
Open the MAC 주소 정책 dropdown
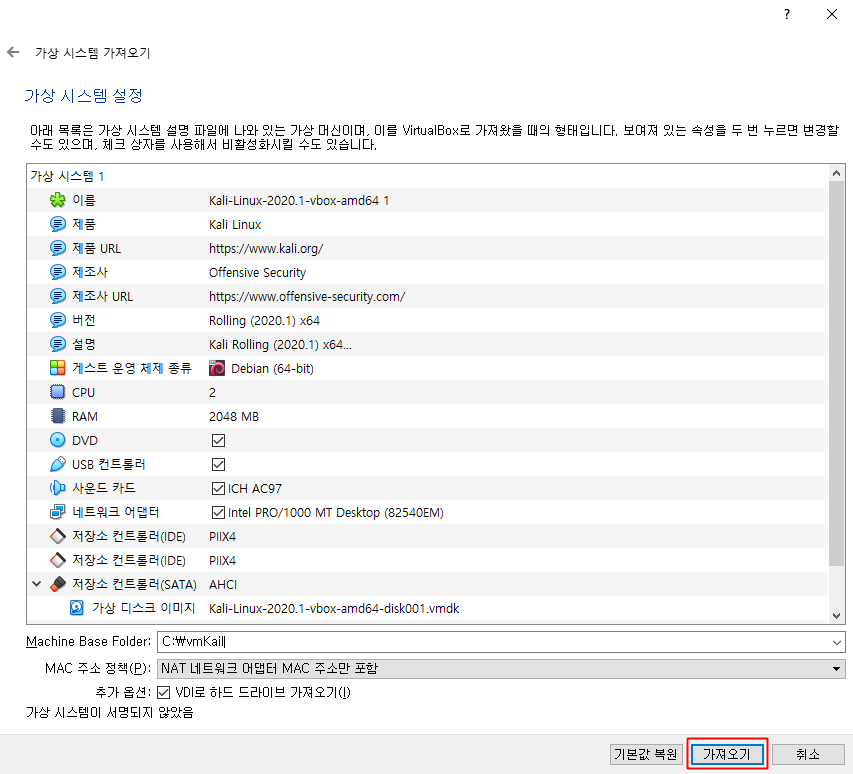pyautogui.click(x=501, y=668)
